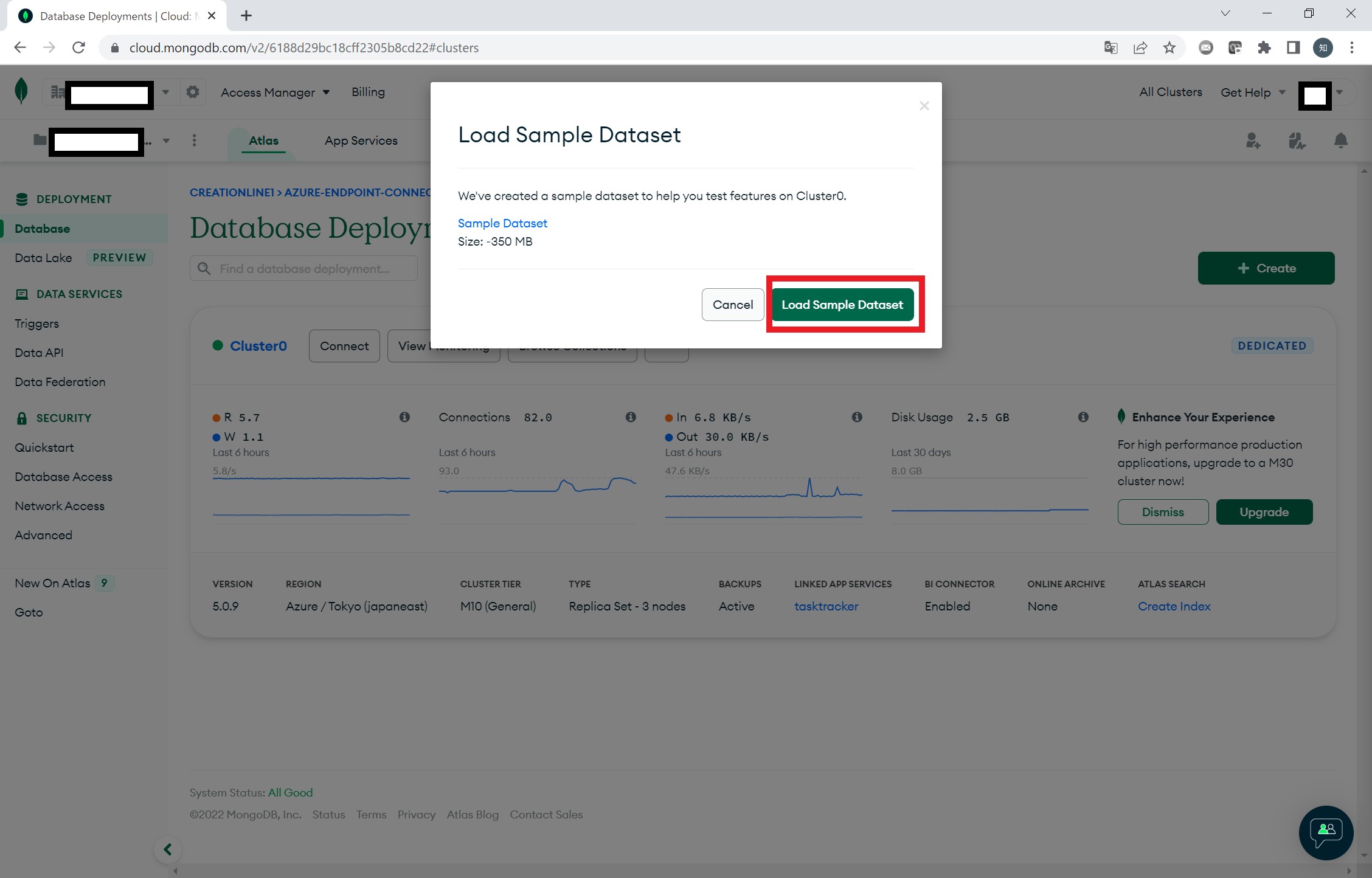Viewport: 1372px width, 878px height.
Task: Focus the Find a database deployment field
Action: coord(303,269)
